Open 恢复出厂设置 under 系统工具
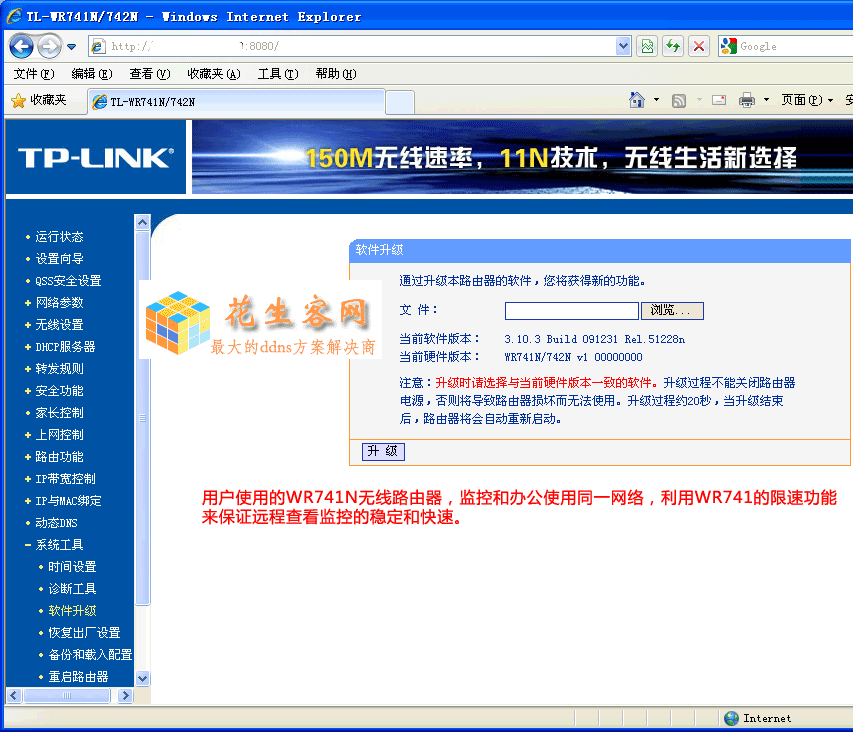853x732 pixels. coord(84,633)
